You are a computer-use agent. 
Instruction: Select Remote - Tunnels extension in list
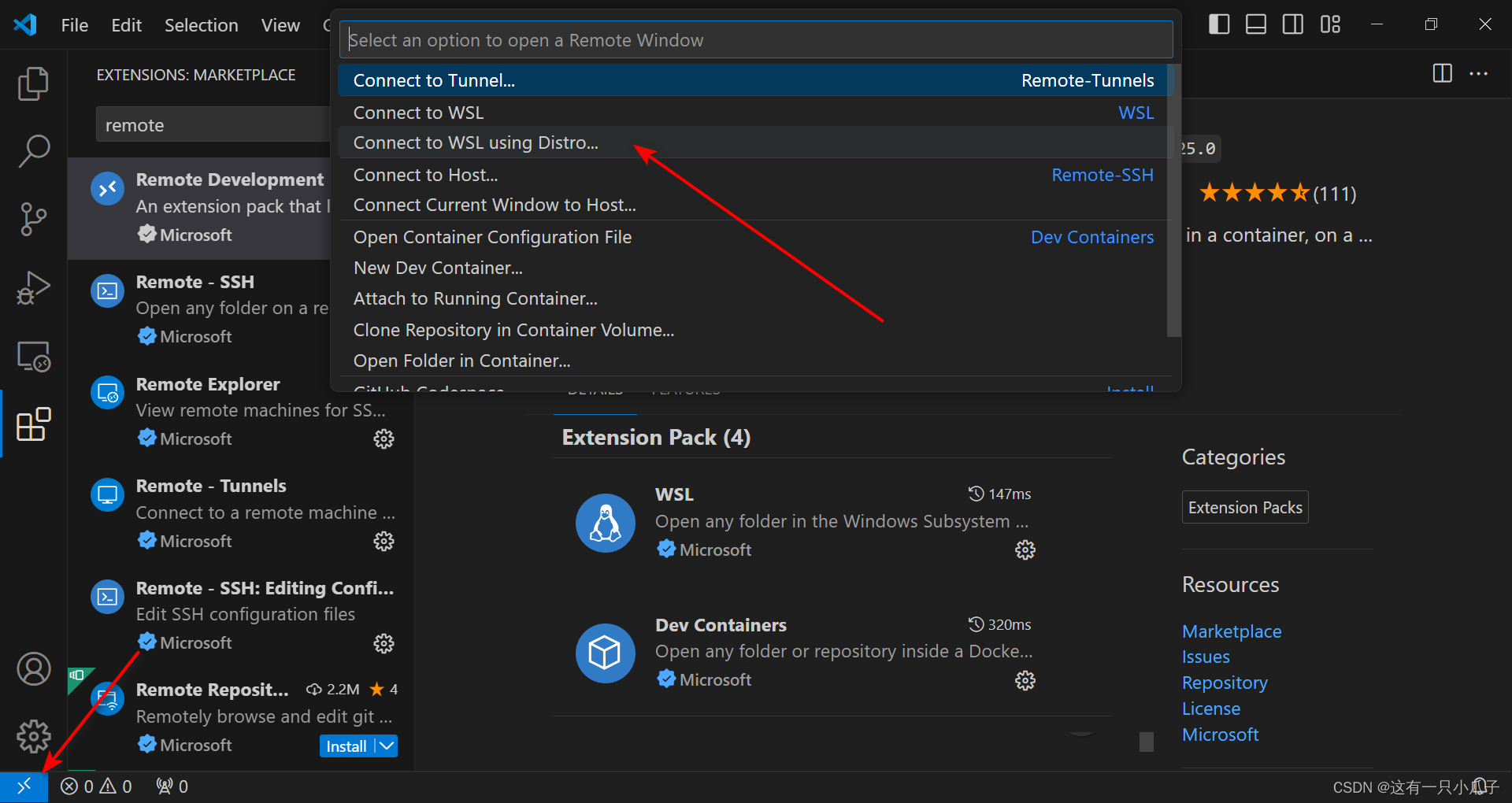[x=240, y=515]
